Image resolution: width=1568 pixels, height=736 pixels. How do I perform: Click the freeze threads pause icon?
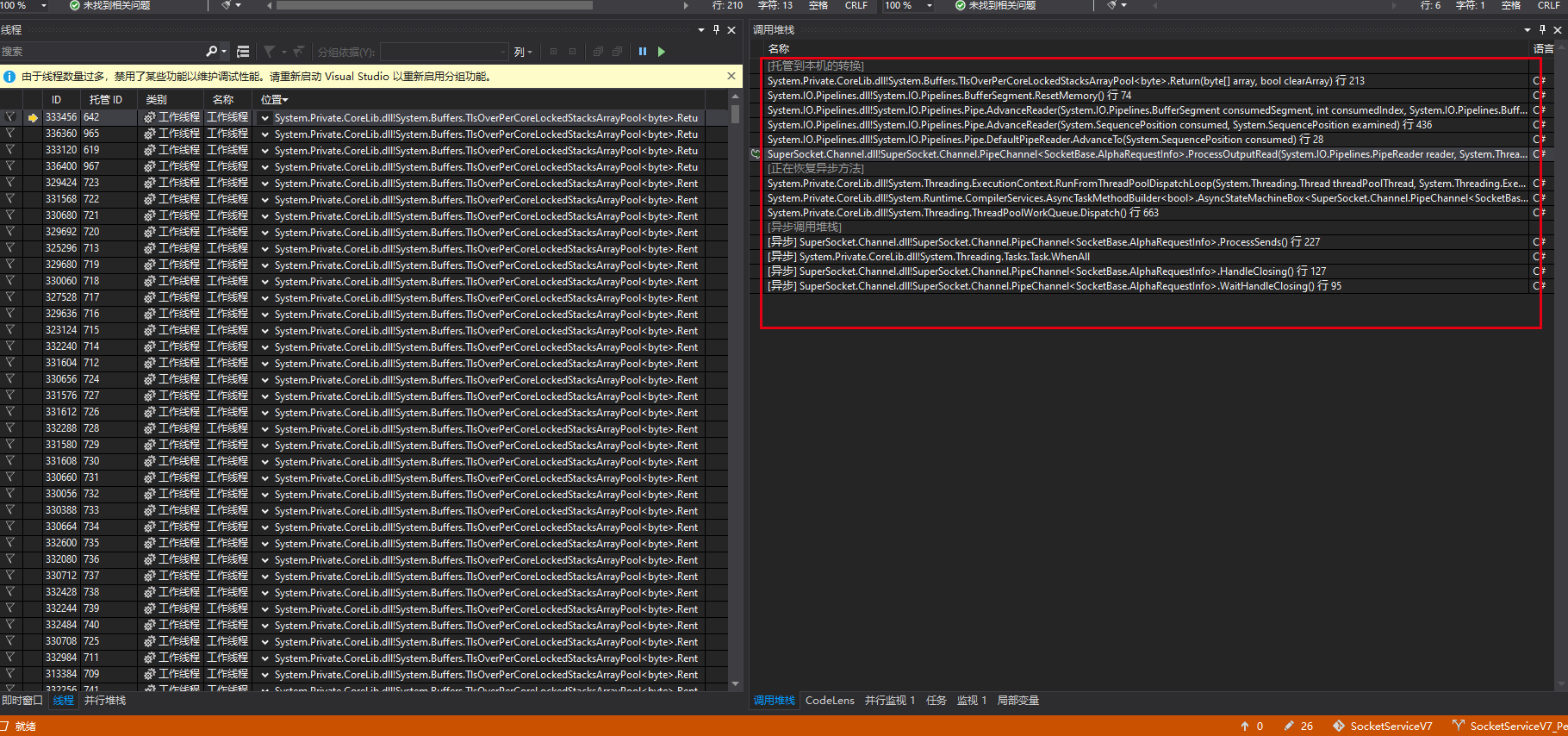[x=643, y=52]
